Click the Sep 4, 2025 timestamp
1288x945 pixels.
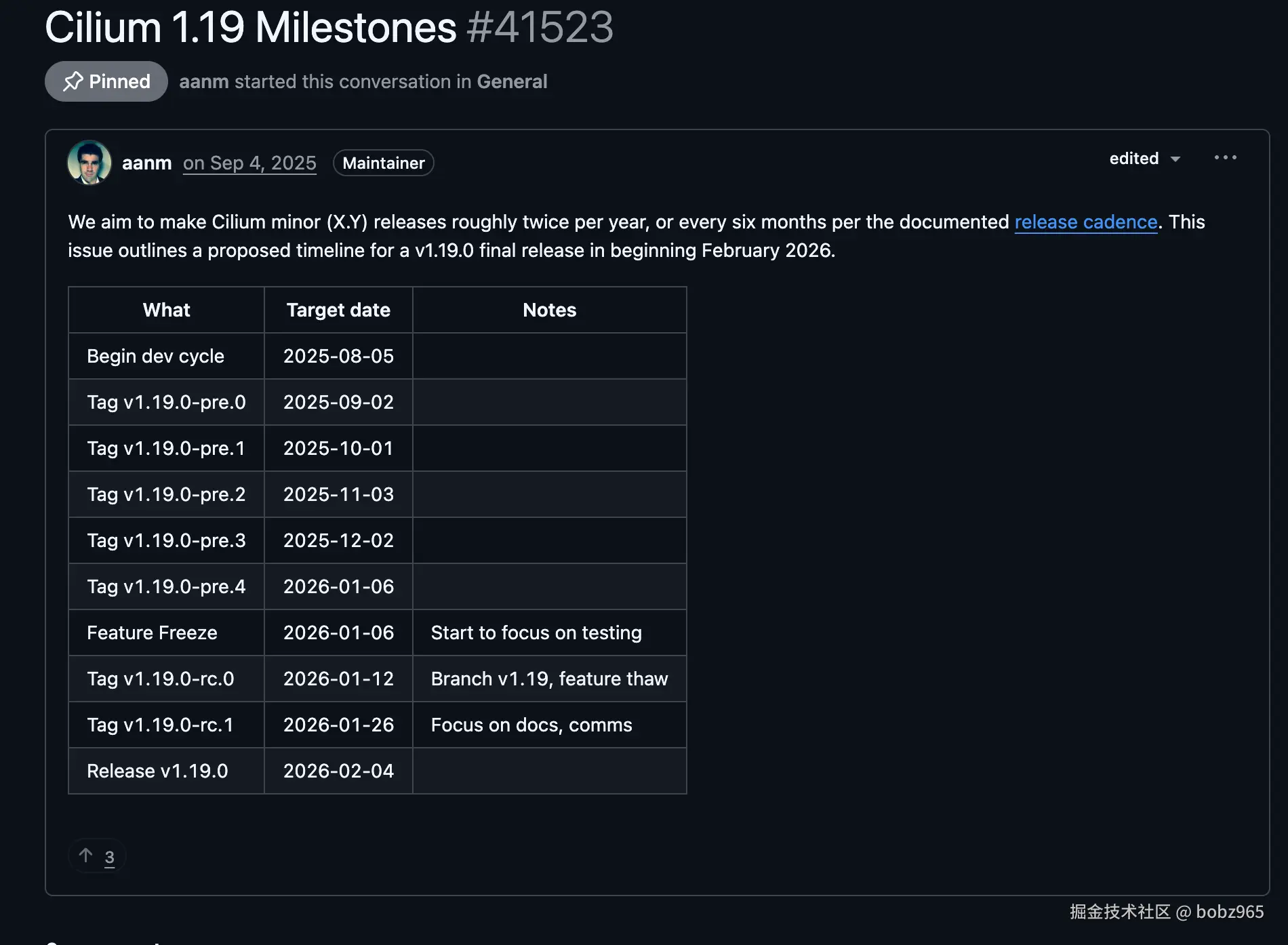pos(249,163)
